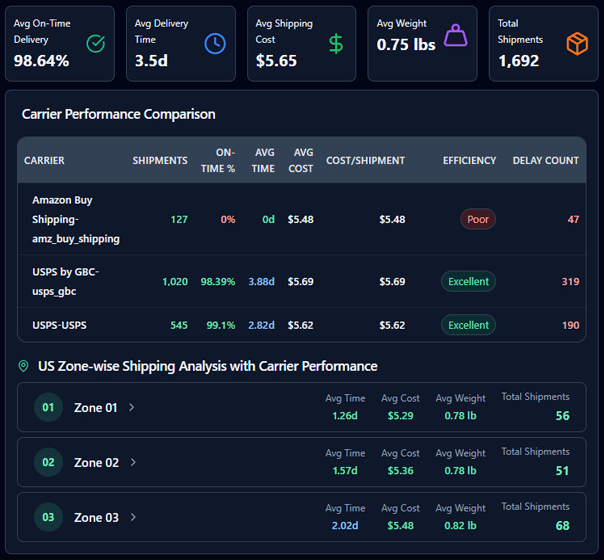Screen dimensions: 604x560
Task: Click the 127 shipments value
Action: click(179, 219)
